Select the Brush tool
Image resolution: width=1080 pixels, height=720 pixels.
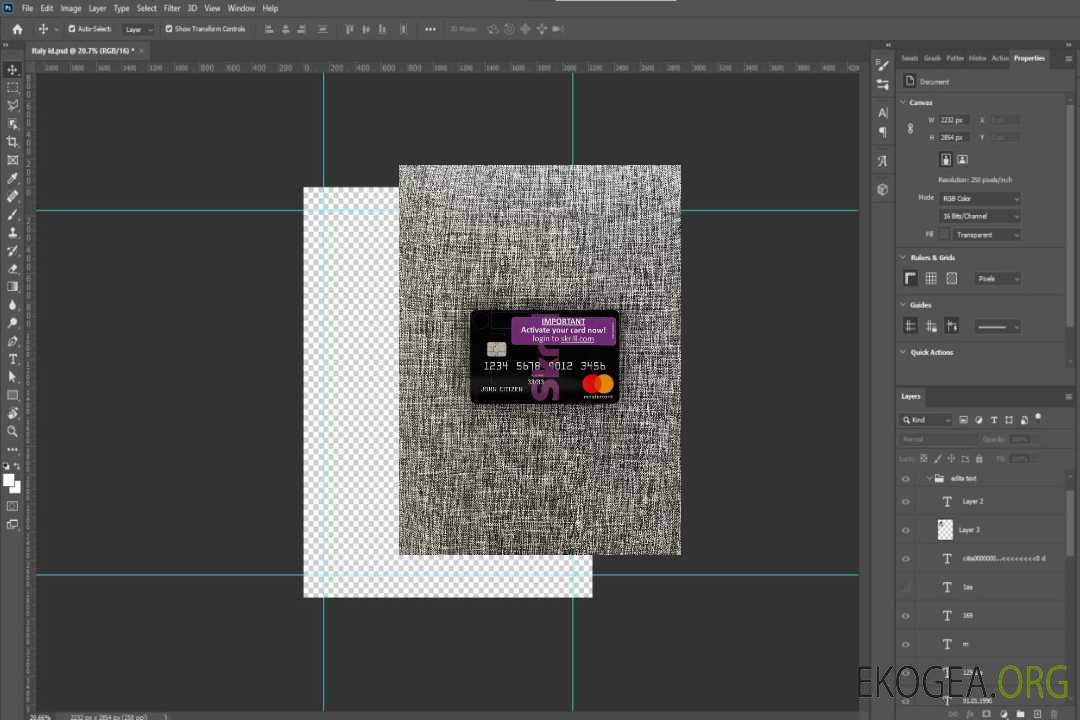pyautogui.click(x=12, y=214)
